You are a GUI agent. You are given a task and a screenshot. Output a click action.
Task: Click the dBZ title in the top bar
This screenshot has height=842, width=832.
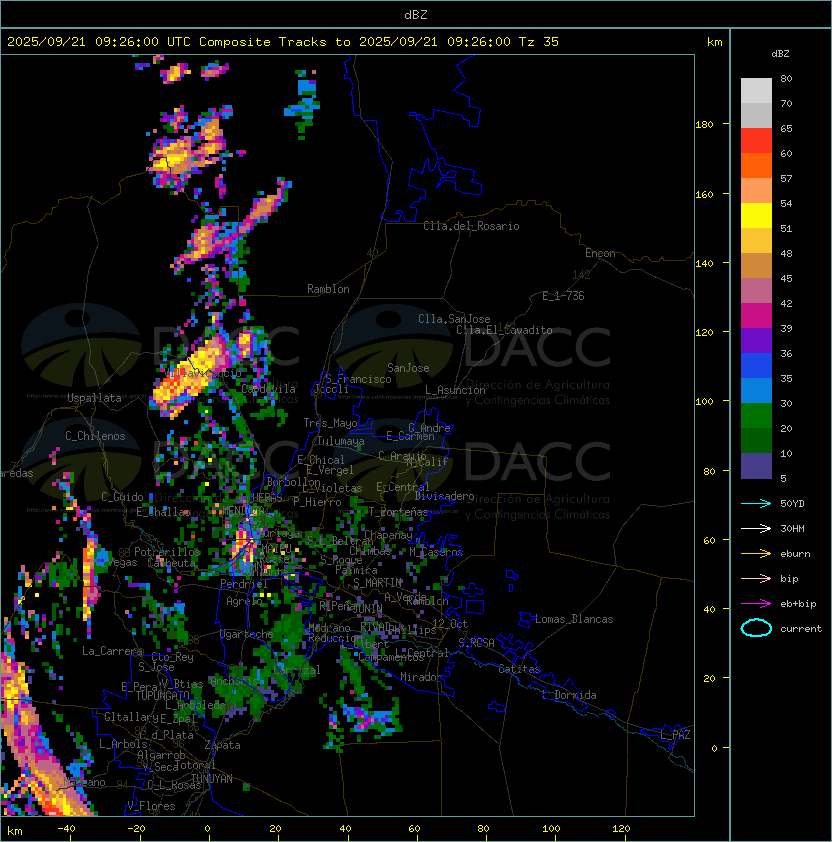416,15
